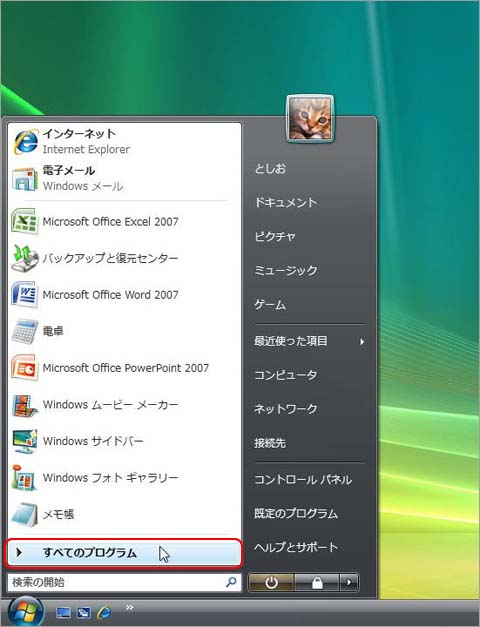The image size is (480, 627).
Task: Open user folder としお
Action: [270, 169]
